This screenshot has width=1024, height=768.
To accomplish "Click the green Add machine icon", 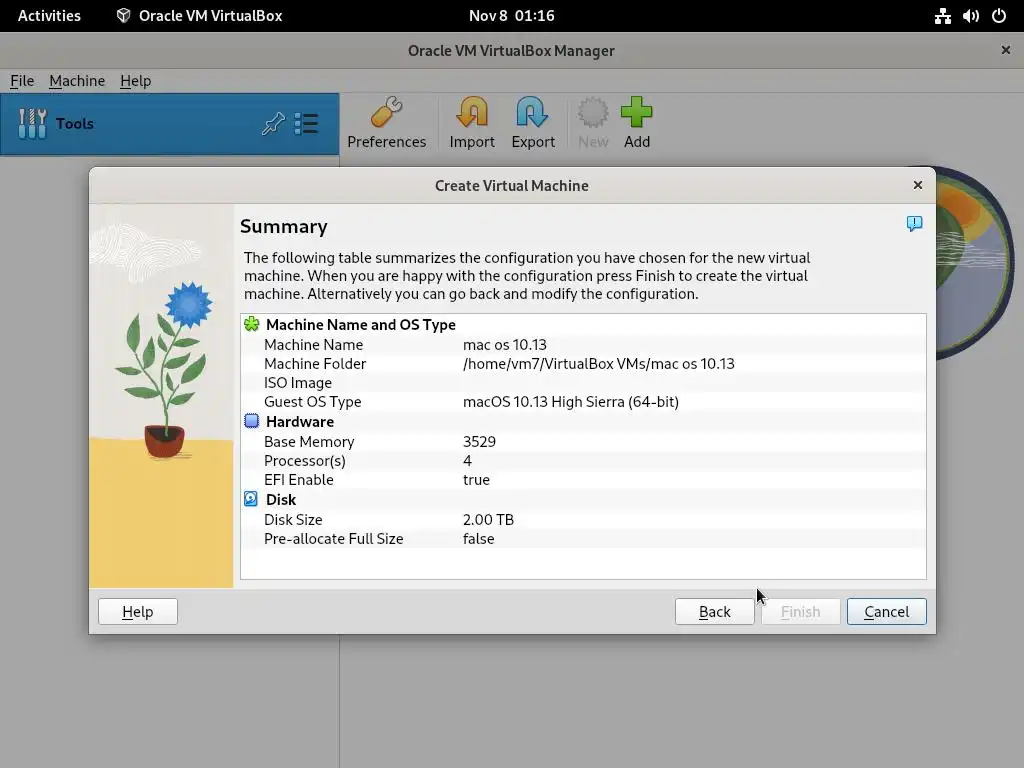I will [x=637, y=113].
